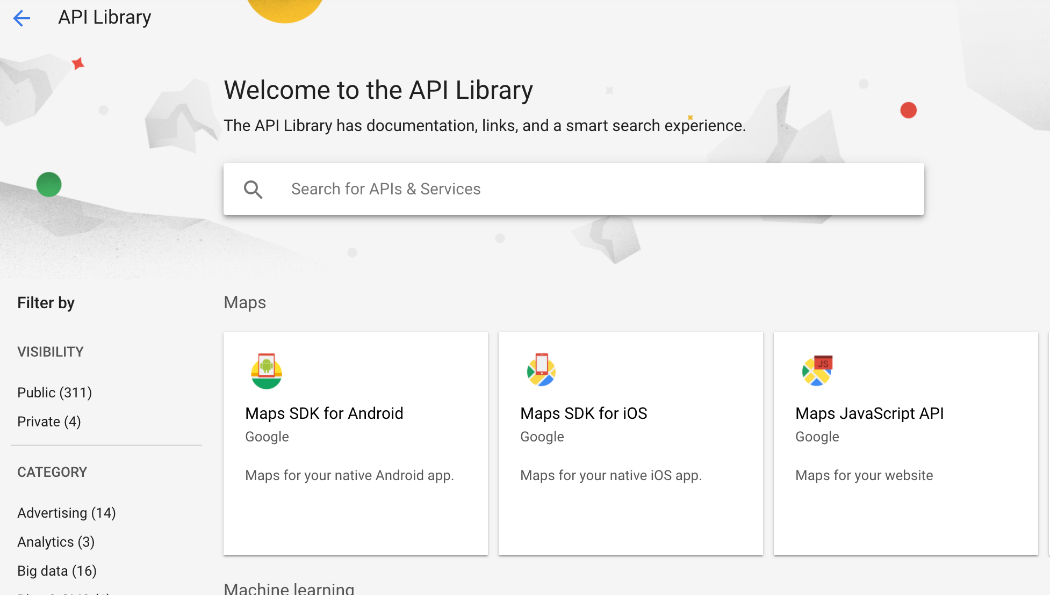The height and width of the screenshot is (595, 1050).
Task: Select the Advertising category filter
Action: pyautogui.click(x=66, y=512)
